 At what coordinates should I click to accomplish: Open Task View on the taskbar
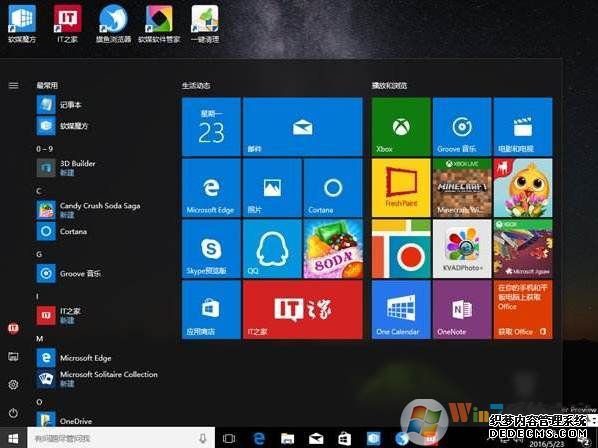[229, 438]
